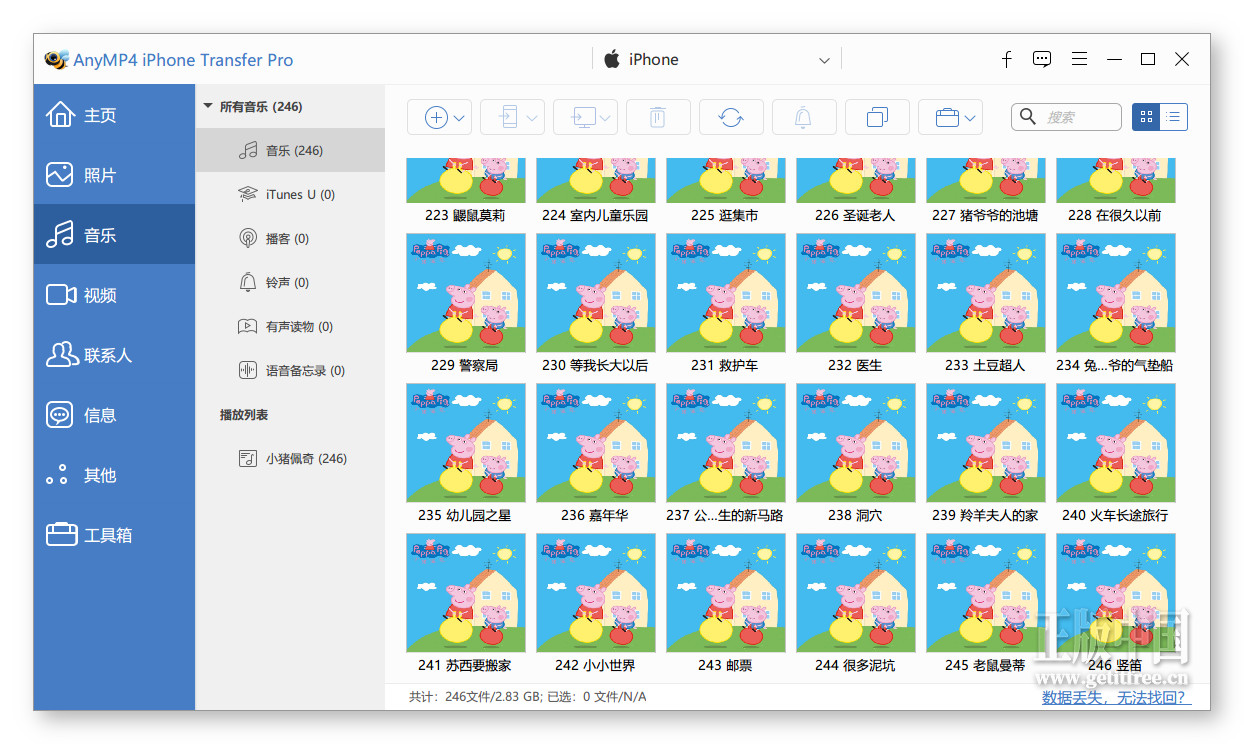Click the 搜索 search field

(1066, 117)
